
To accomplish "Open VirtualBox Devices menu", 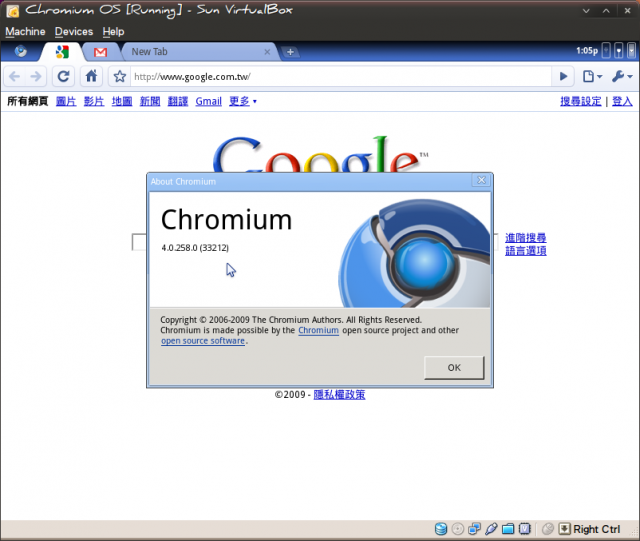I will coord(74,31).
